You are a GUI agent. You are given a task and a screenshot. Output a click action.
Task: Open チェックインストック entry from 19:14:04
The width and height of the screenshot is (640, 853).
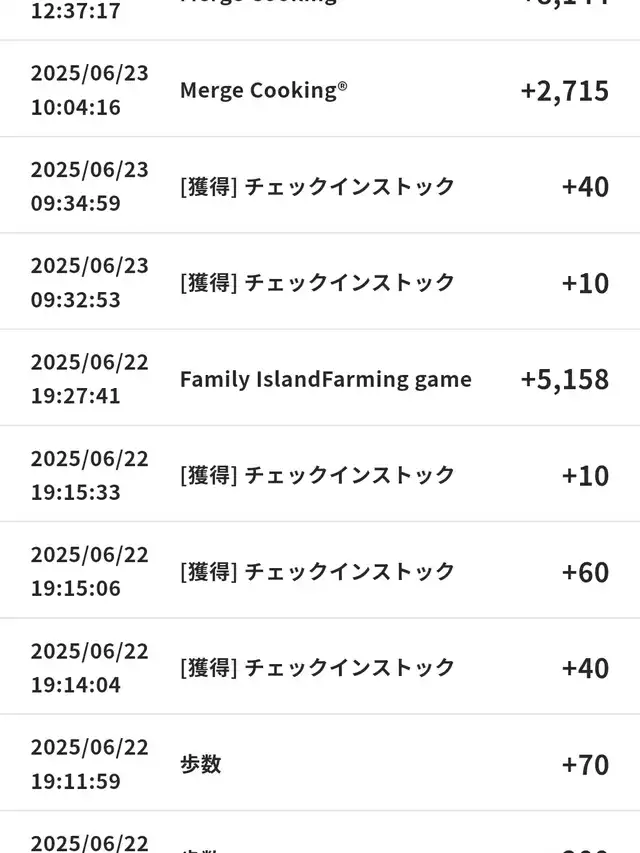pyautogui.click(x=317, y=667)
